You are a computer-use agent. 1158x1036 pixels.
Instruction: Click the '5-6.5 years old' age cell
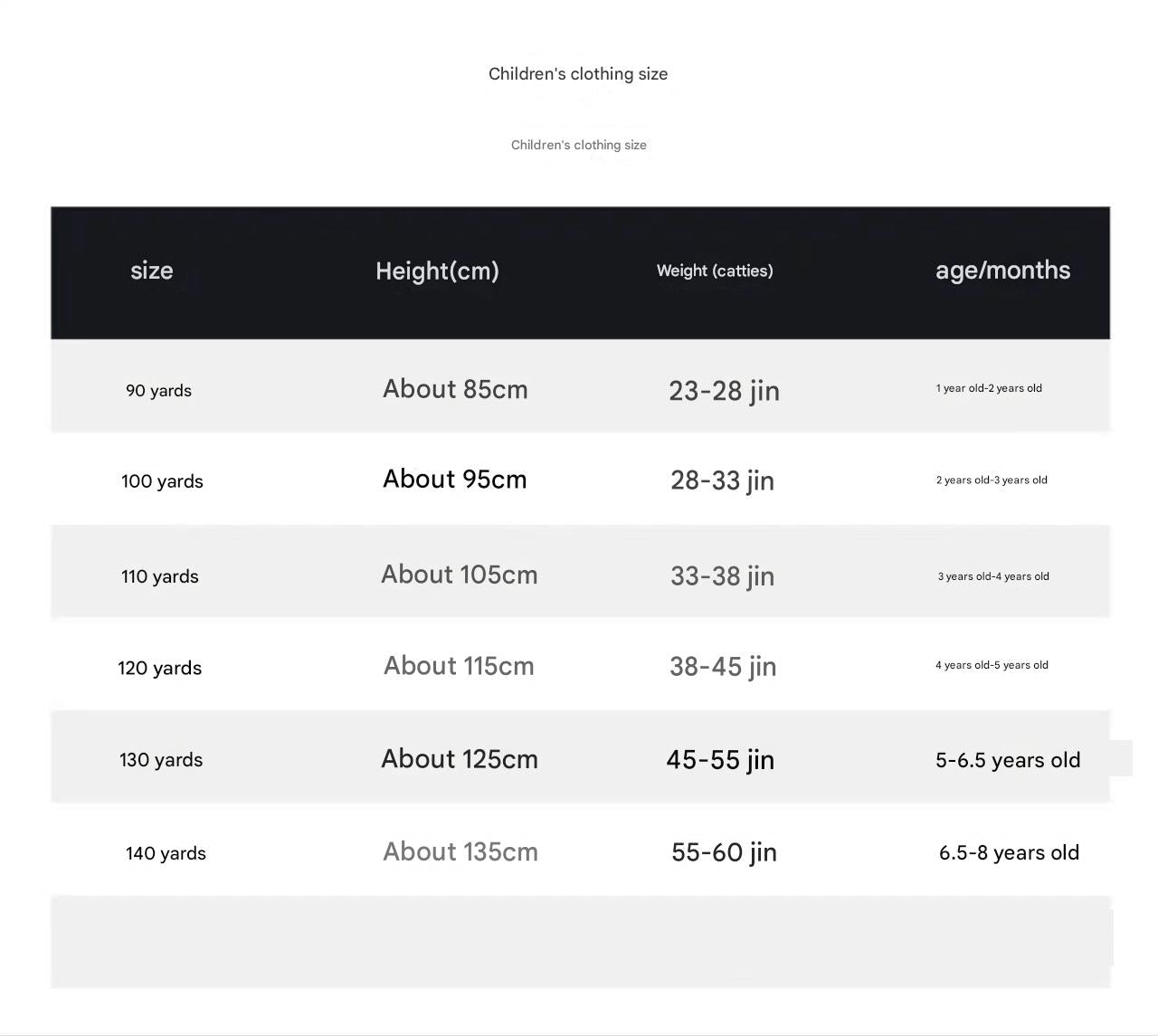(x=1008, y=760)
